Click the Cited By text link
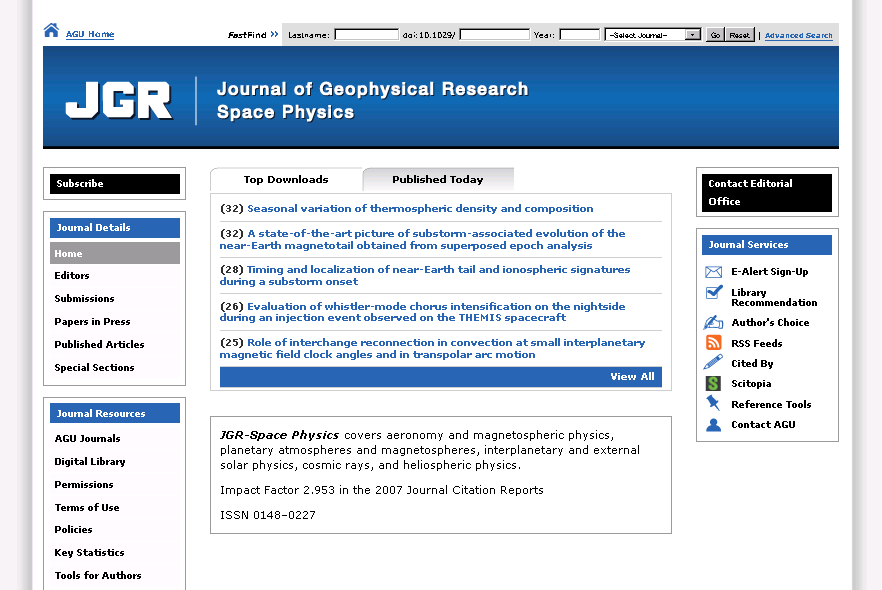This screenshot has width=882, height=590. [x=752, y=364]
